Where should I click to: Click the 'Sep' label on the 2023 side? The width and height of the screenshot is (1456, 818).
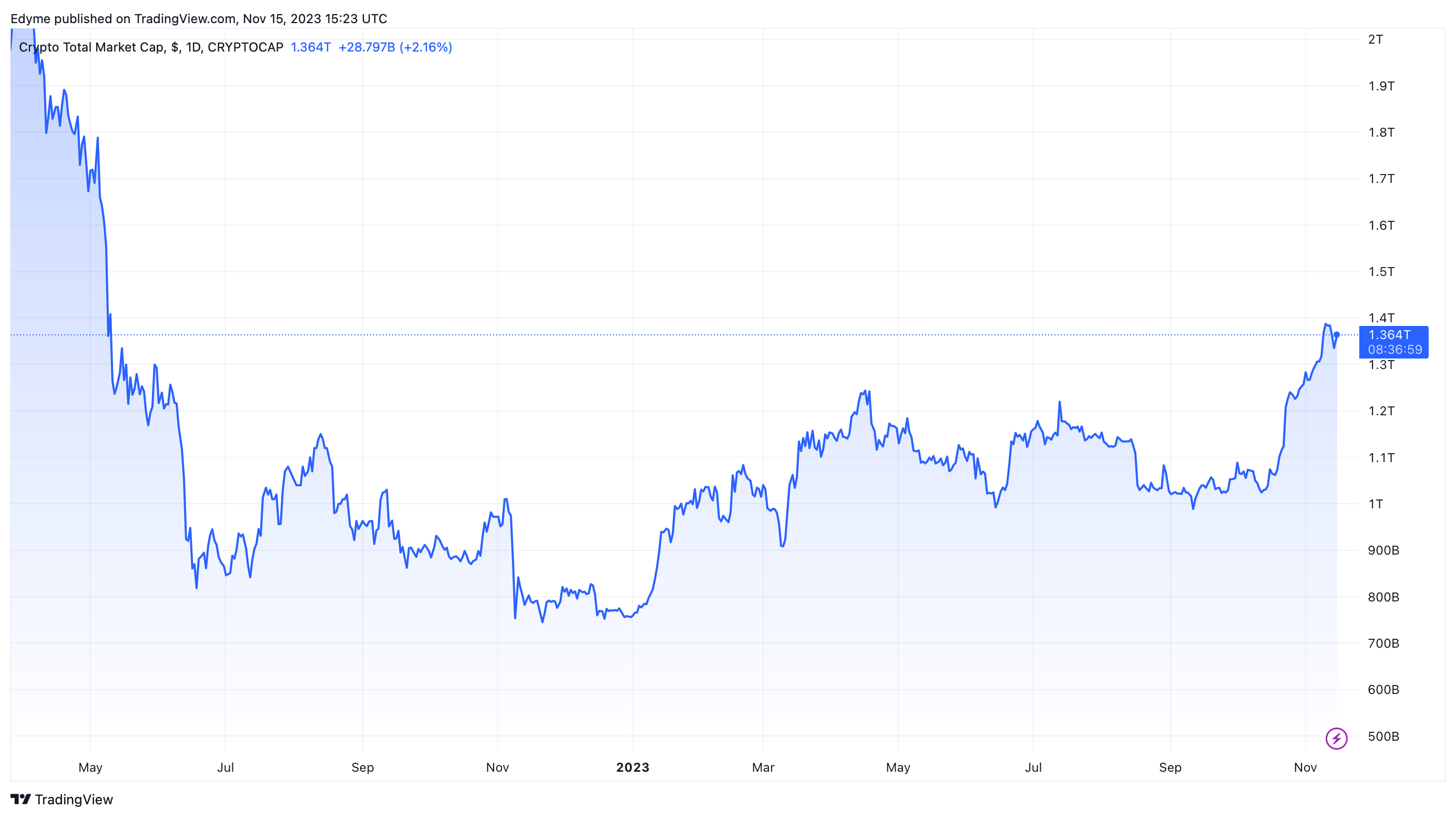tap(1170, 767)
